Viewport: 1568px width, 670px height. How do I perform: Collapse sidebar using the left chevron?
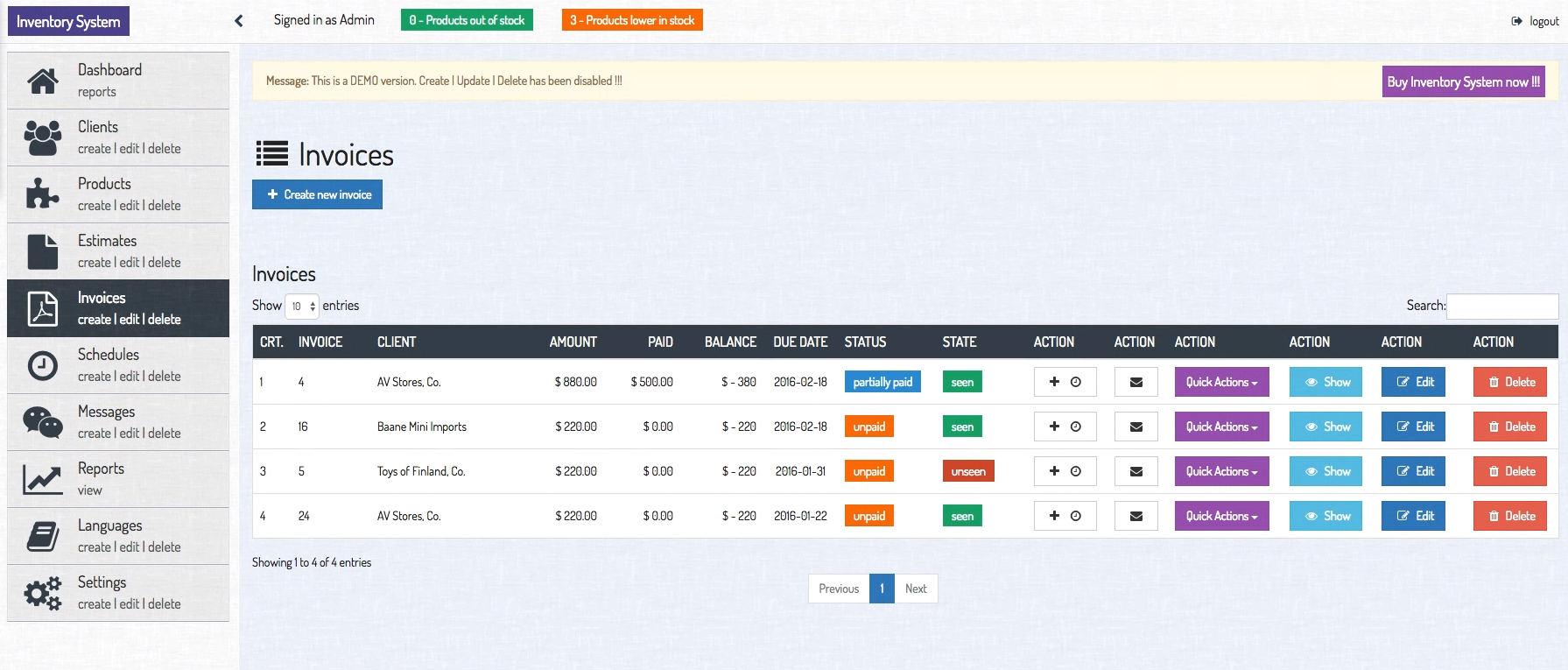[x=238, y=20]
